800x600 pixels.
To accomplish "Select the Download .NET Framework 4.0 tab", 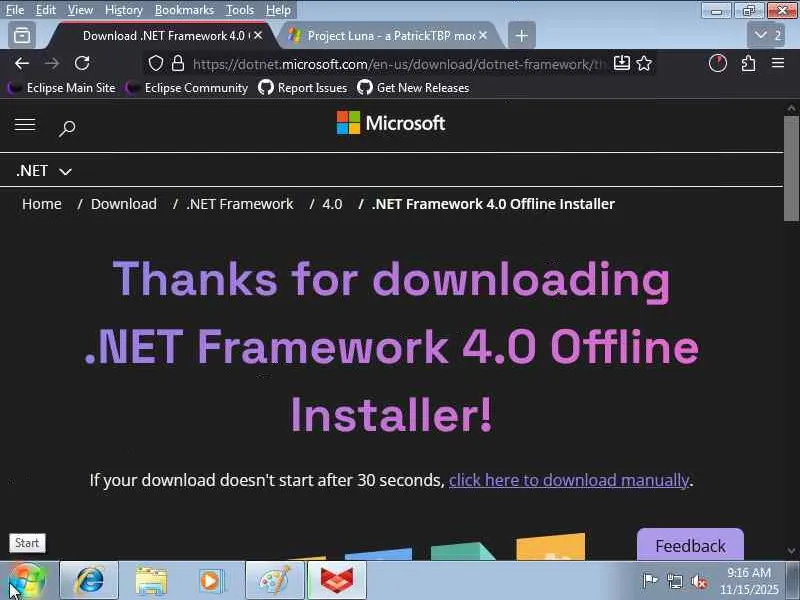I will pos(164,35).
